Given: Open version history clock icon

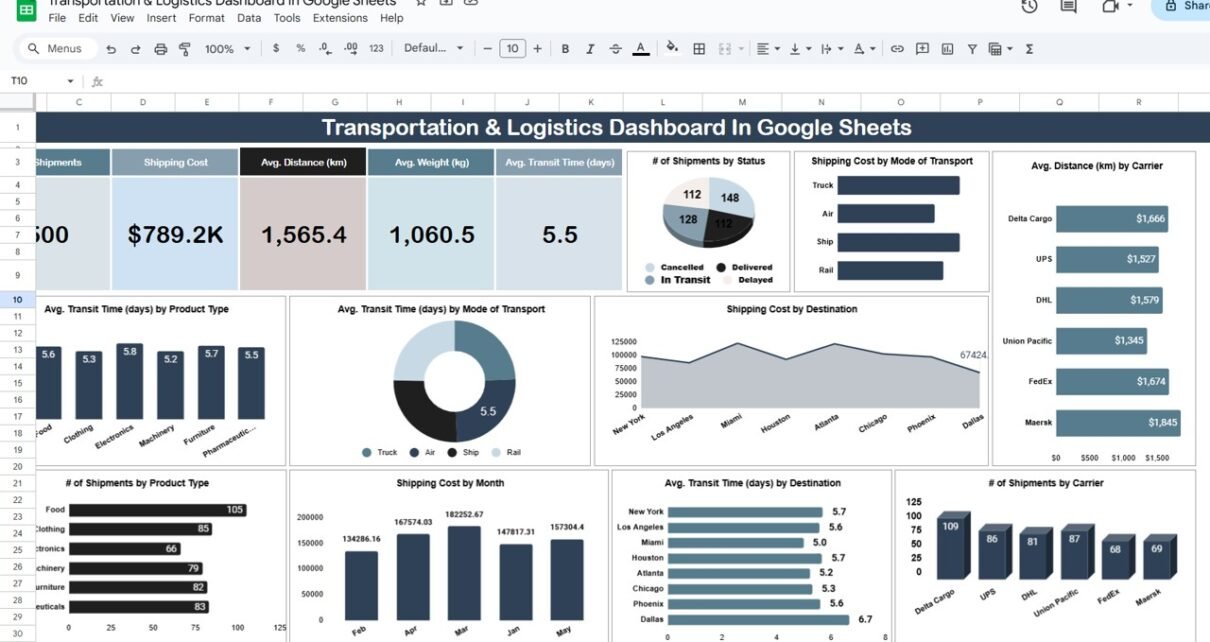Looking at the screenshot, I should [x=1029, y=6].
